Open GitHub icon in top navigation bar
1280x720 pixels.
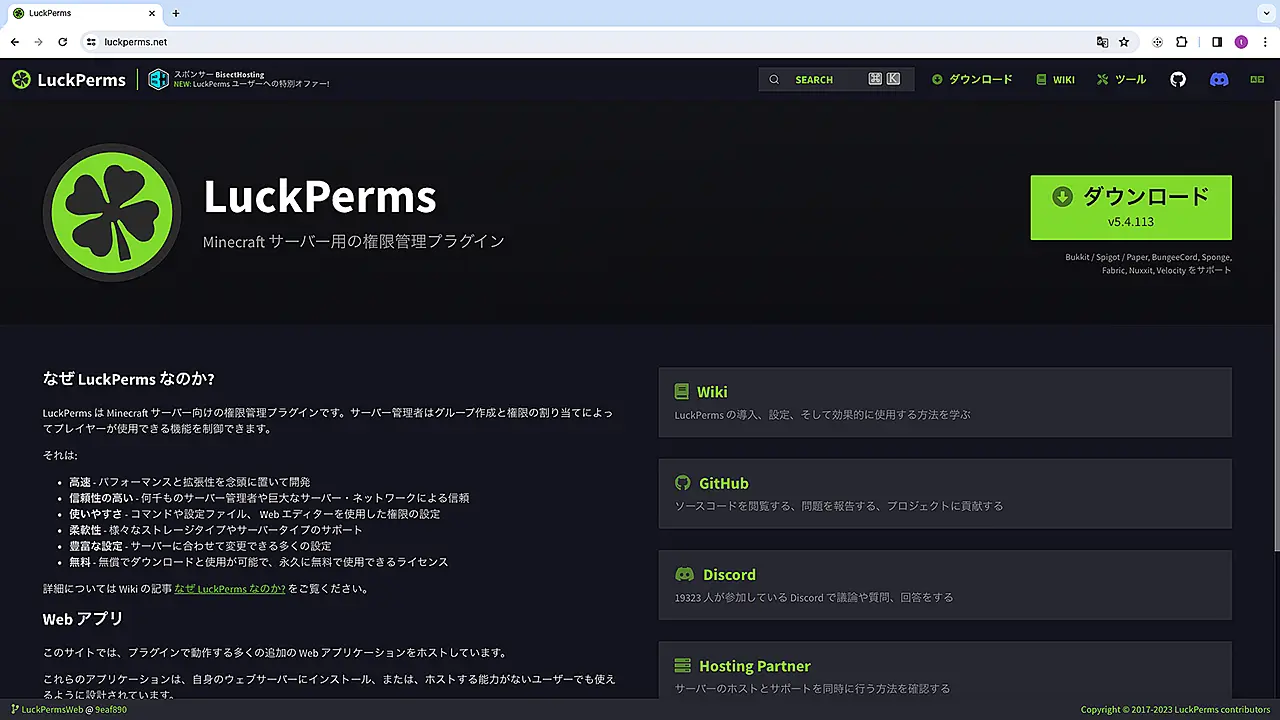point(1178,80)
